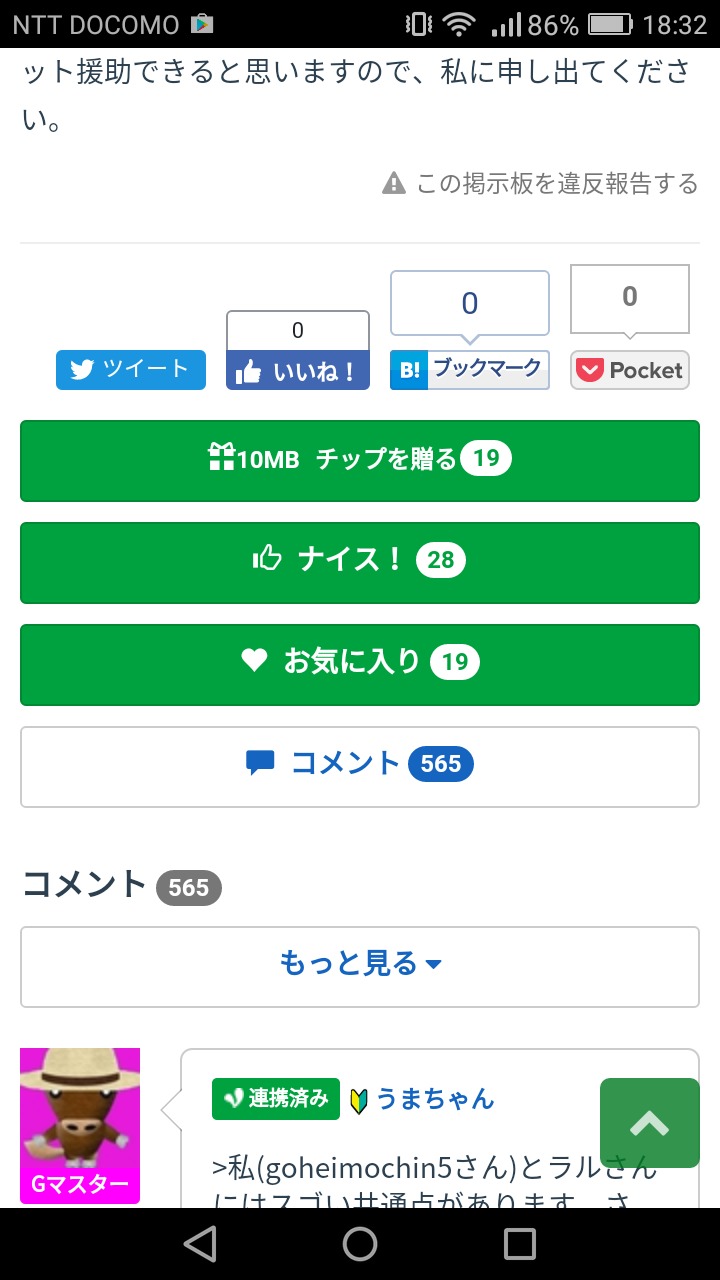Expand comments with もっと見る

[x=360, y=966]
